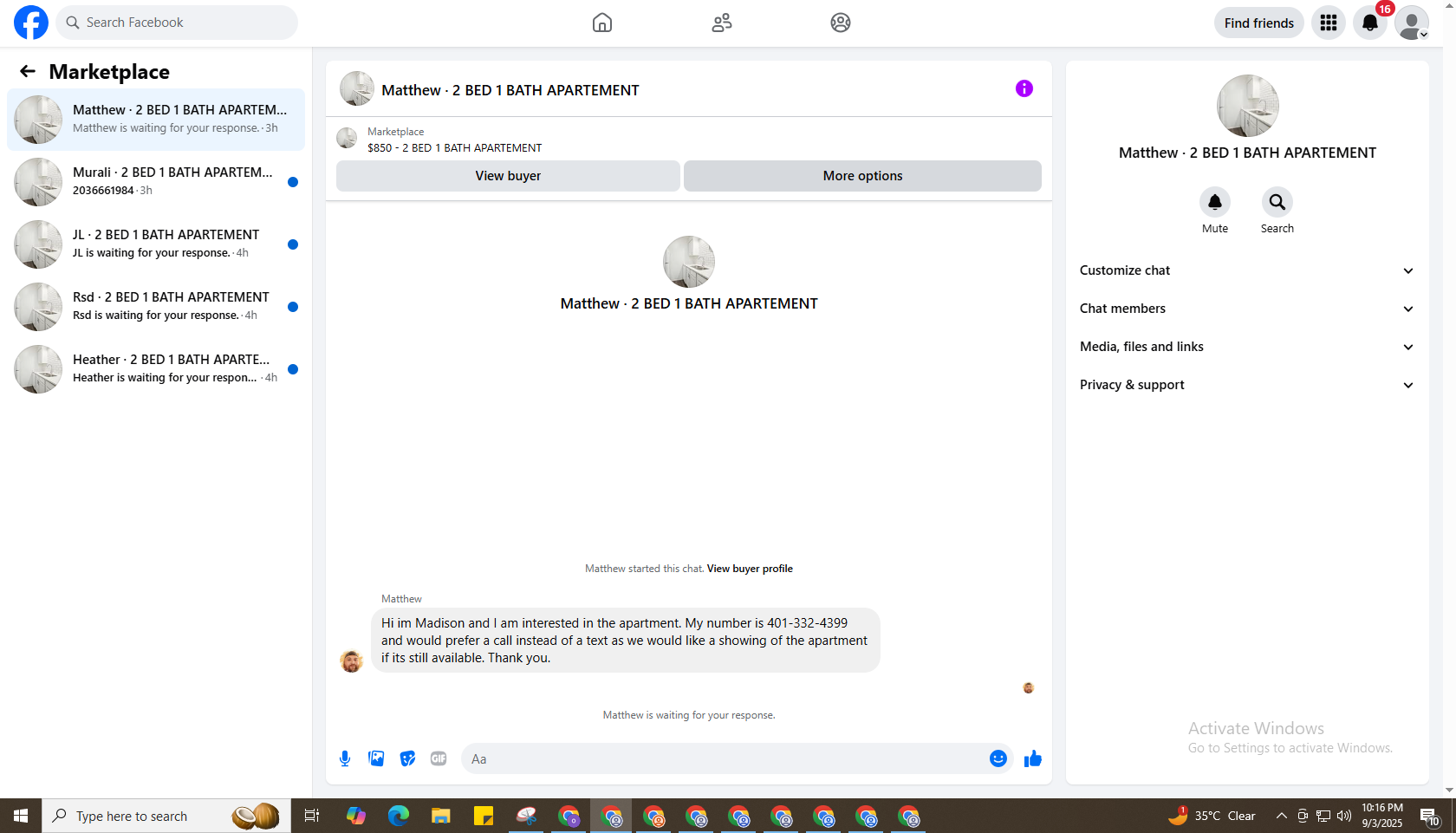Viewport: 1456px width, 833px height.
Task: Expand Media, files and links section
Action: coord(1247,347)
